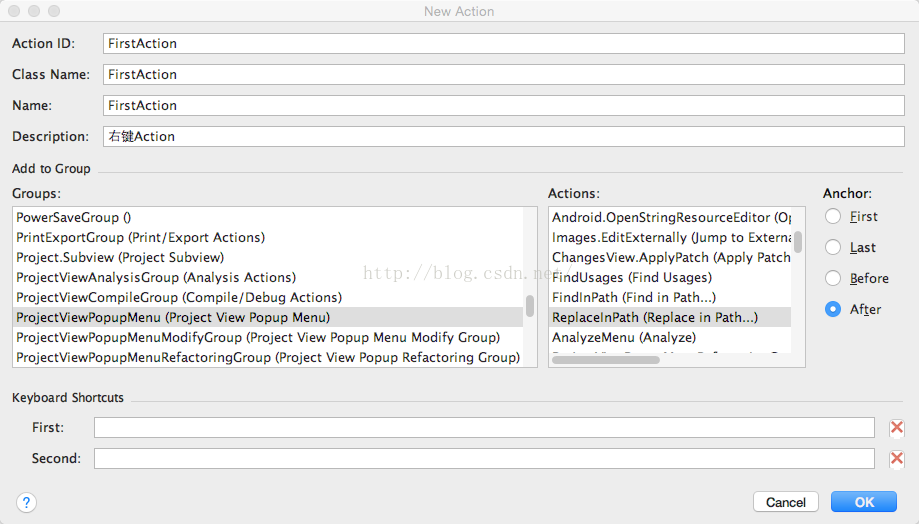Focus the Description input field
The width and height of the screenshot is (919, 524).
(503, 137)
